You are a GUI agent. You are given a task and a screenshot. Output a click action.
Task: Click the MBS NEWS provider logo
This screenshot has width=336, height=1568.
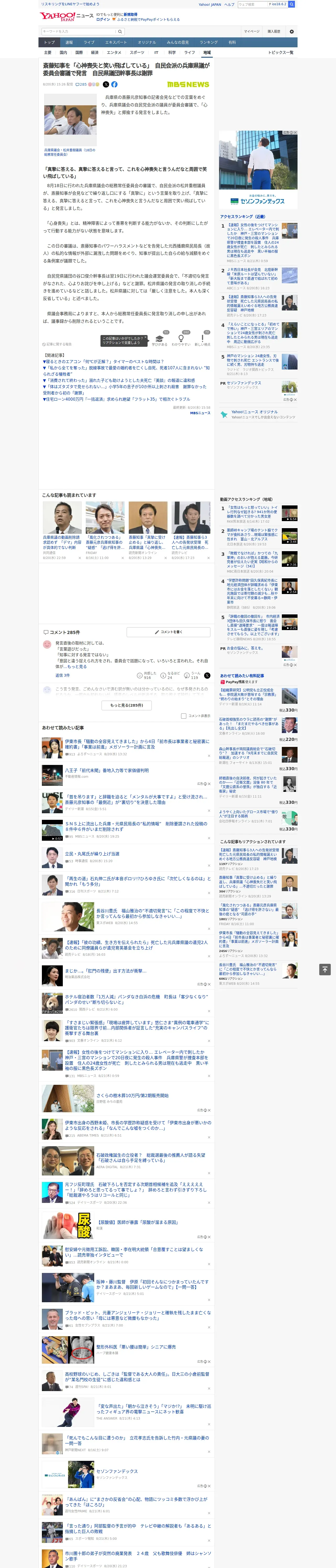point(188,85)
